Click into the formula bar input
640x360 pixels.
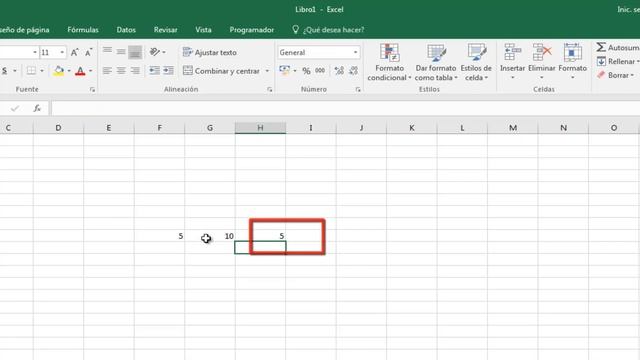[345, 108]
